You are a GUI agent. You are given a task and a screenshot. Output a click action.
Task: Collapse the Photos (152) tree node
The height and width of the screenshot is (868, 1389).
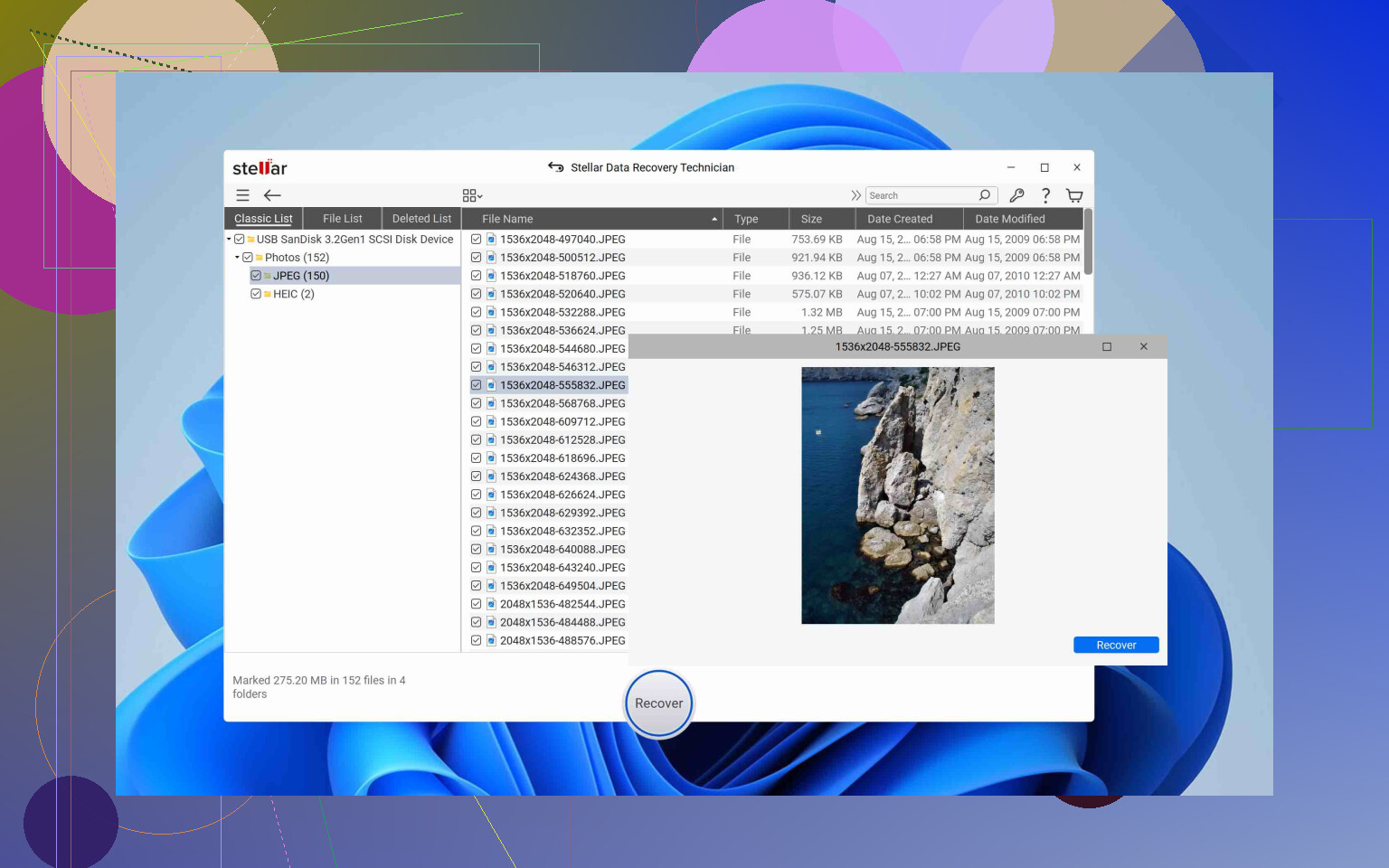238,257
